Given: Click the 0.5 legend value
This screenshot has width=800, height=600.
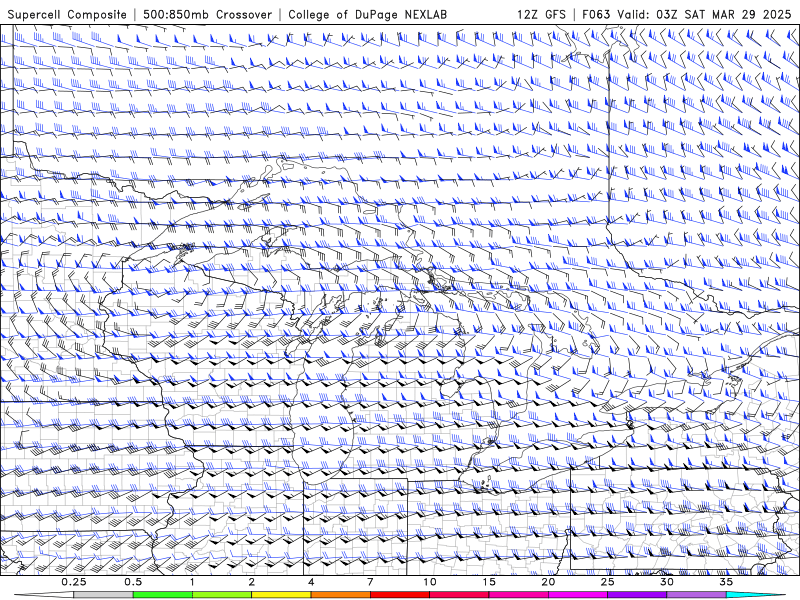Looking at the screenshot, I should pyautogui.click(x=133, y=582).
